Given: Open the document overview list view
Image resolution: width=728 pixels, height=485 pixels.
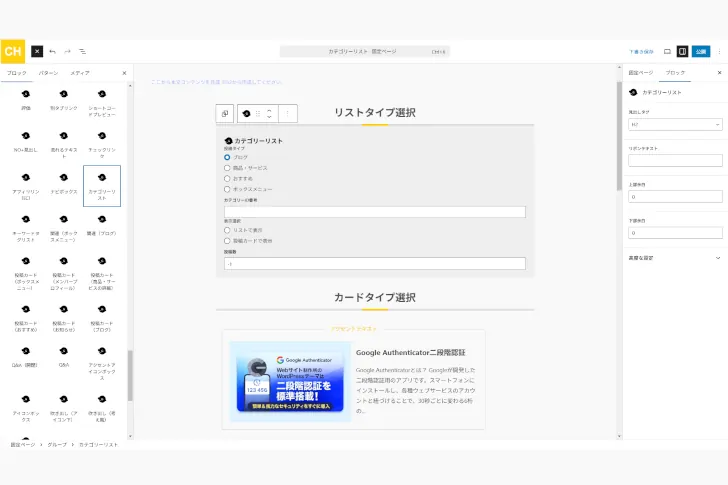Looking at the screenshot, I should coord(82,52).
